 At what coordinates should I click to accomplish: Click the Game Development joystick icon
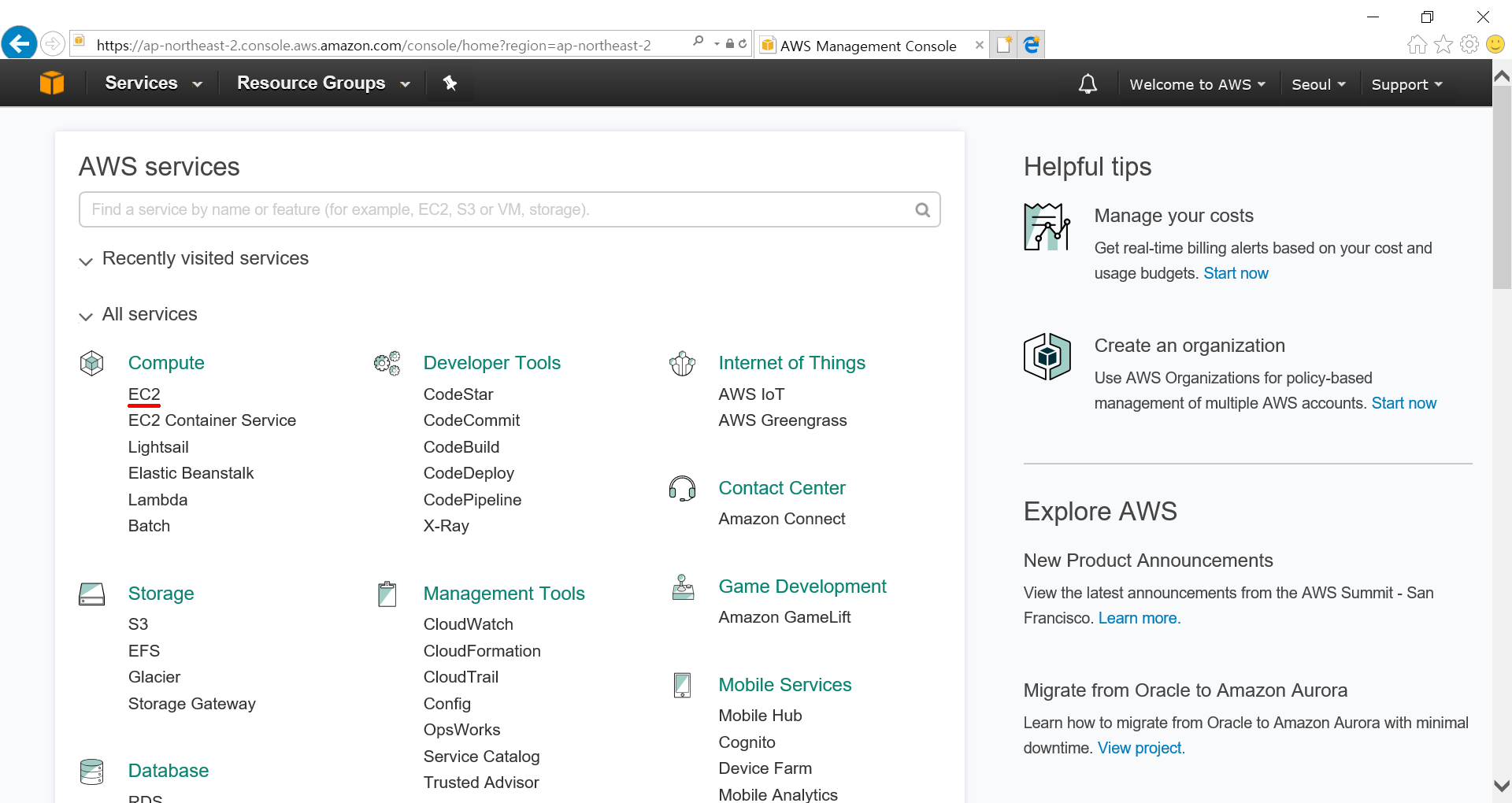coord(683,587)
